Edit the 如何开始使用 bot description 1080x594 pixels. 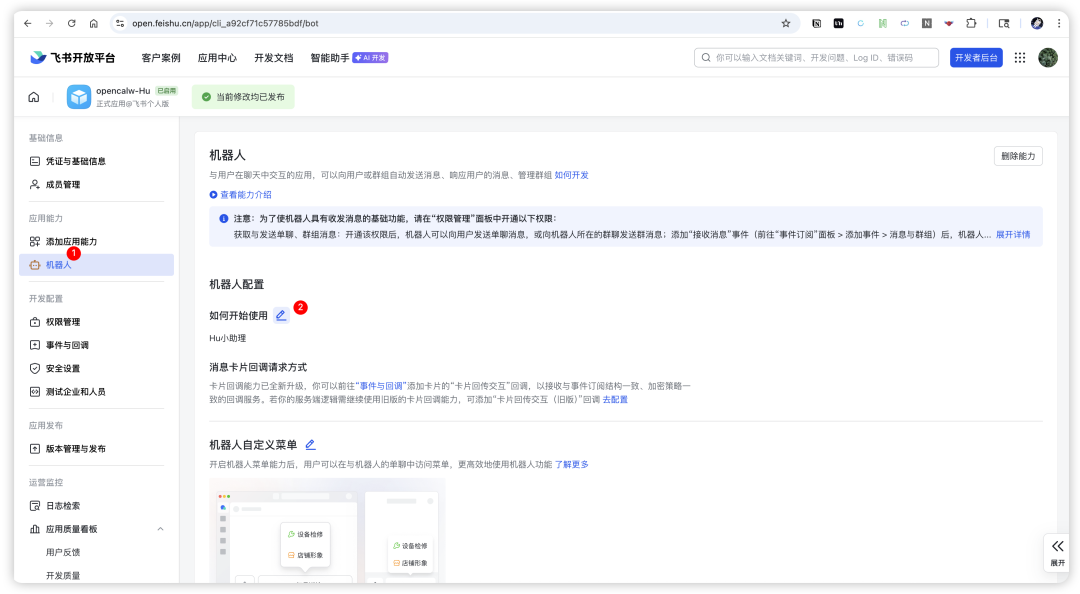(281, 314)
